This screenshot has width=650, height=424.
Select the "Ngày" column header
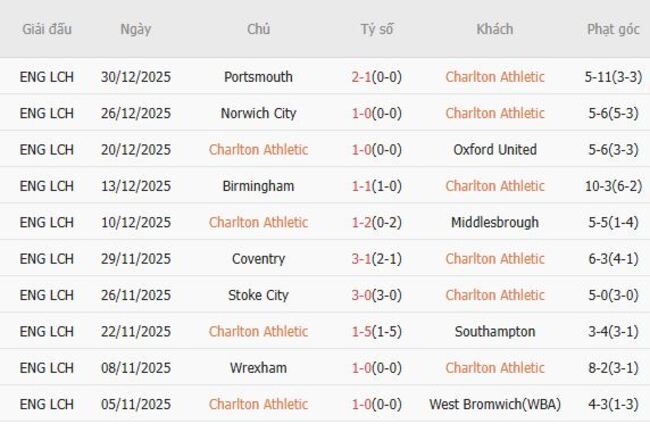point(136,29)
